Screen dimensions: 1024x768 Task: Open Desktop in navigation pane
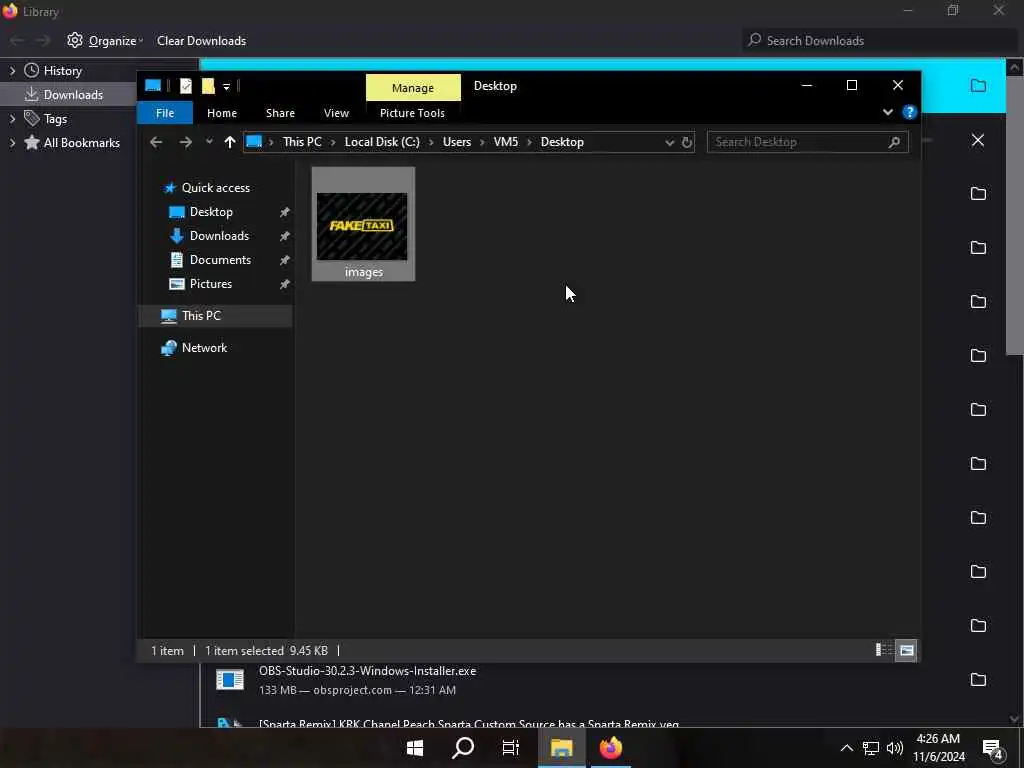pyautogui.click(x=211, y=212)
